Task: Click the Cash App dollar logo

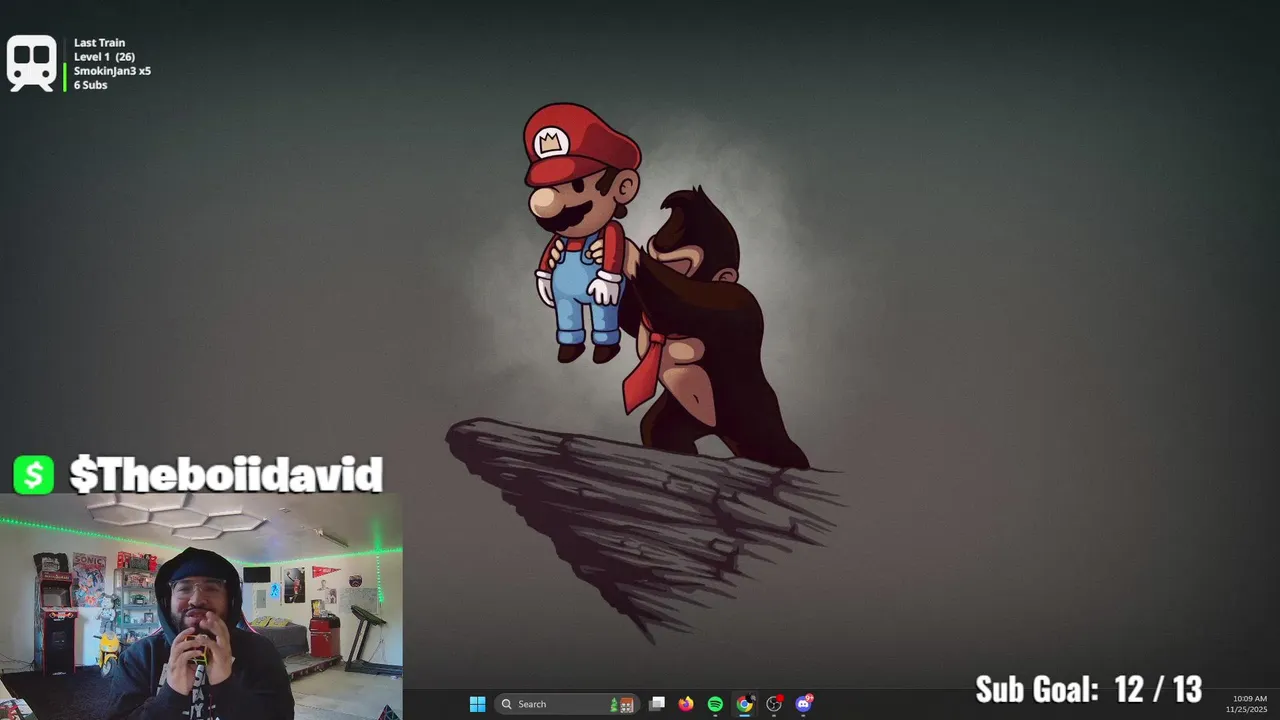Action: [34, 475]
